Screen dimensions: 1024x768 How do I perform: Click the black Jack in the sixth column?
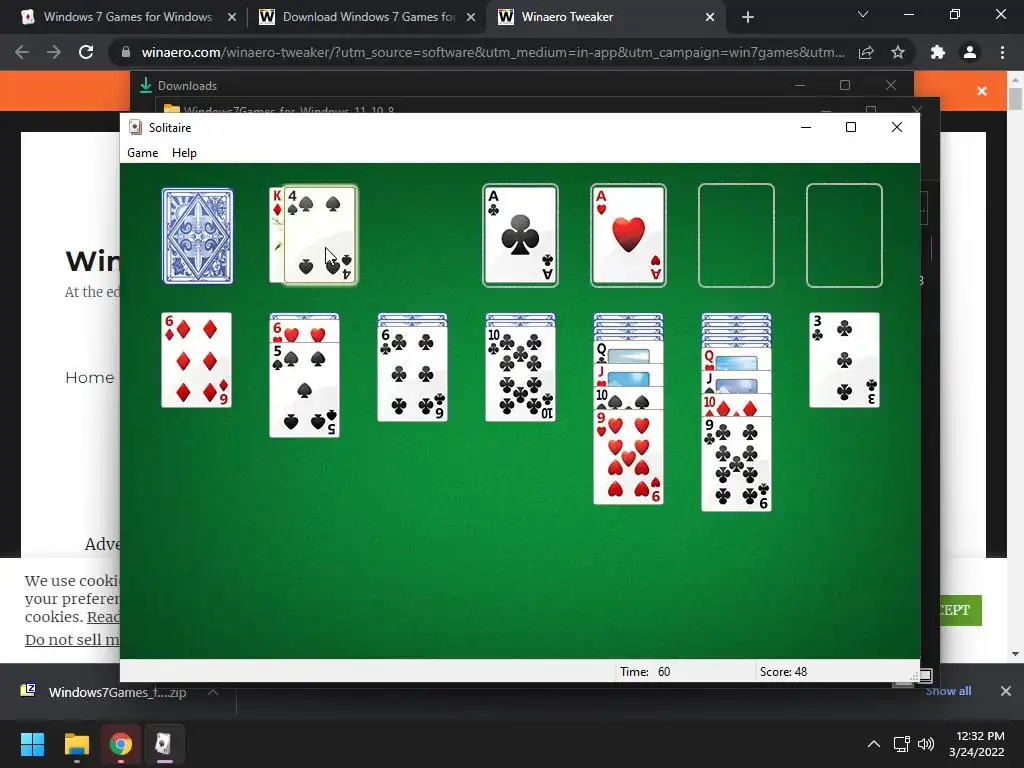coord(736,382)
